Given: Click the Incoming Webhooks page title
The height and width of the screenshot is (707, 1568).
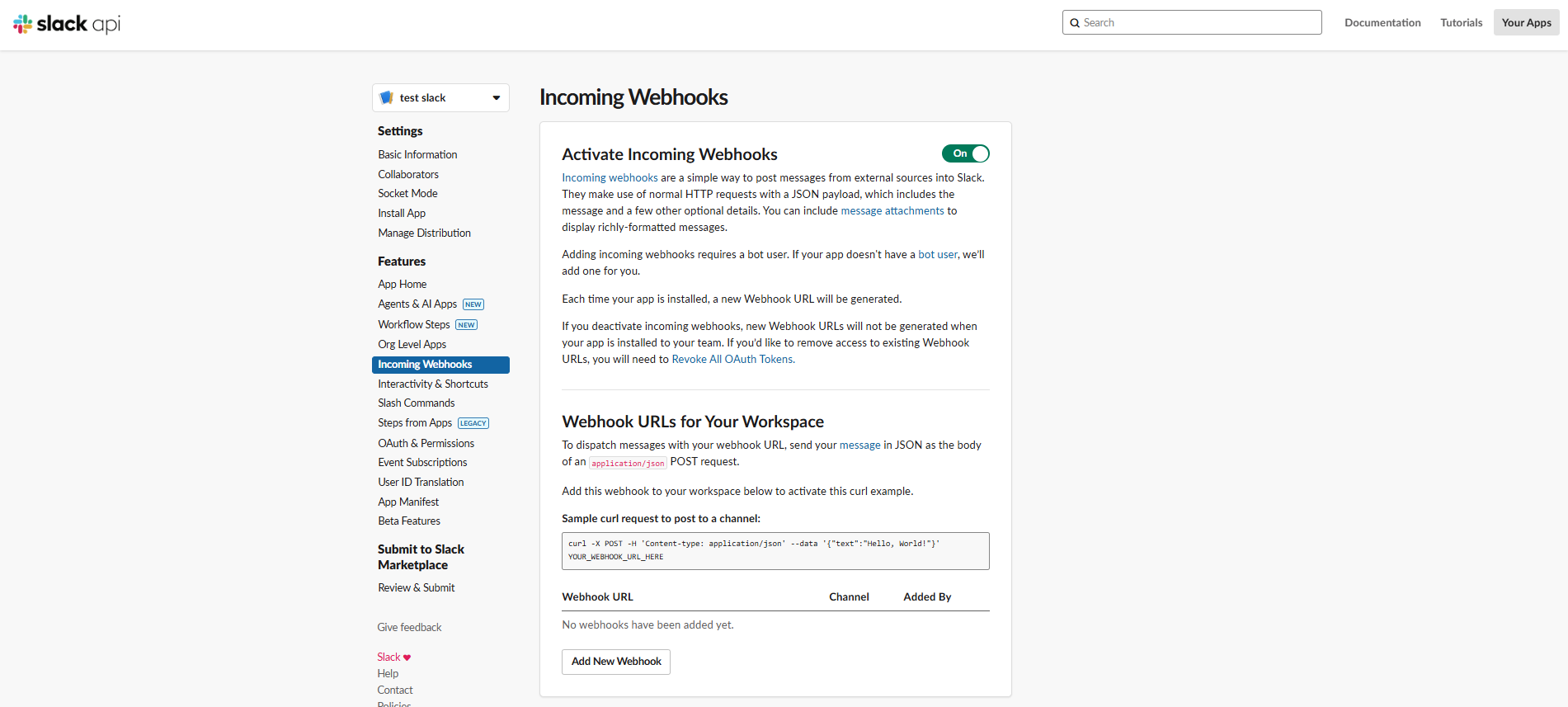Looking at the screenshot, I should point(633,97).
